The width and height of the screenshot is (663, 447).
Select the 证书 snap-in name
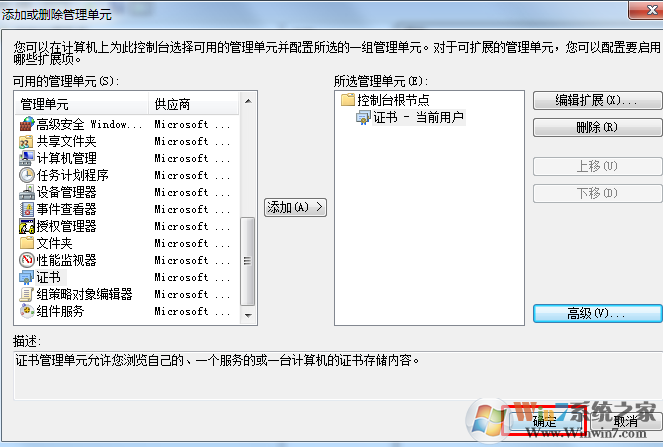[48, 277]
